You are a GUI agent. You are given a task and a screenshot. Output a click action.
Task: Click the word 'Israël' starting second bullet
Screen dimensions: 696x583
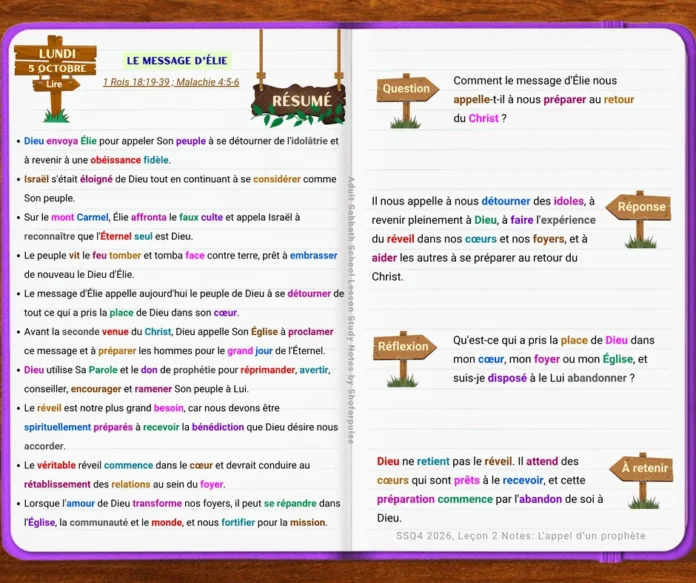[36, 179]
